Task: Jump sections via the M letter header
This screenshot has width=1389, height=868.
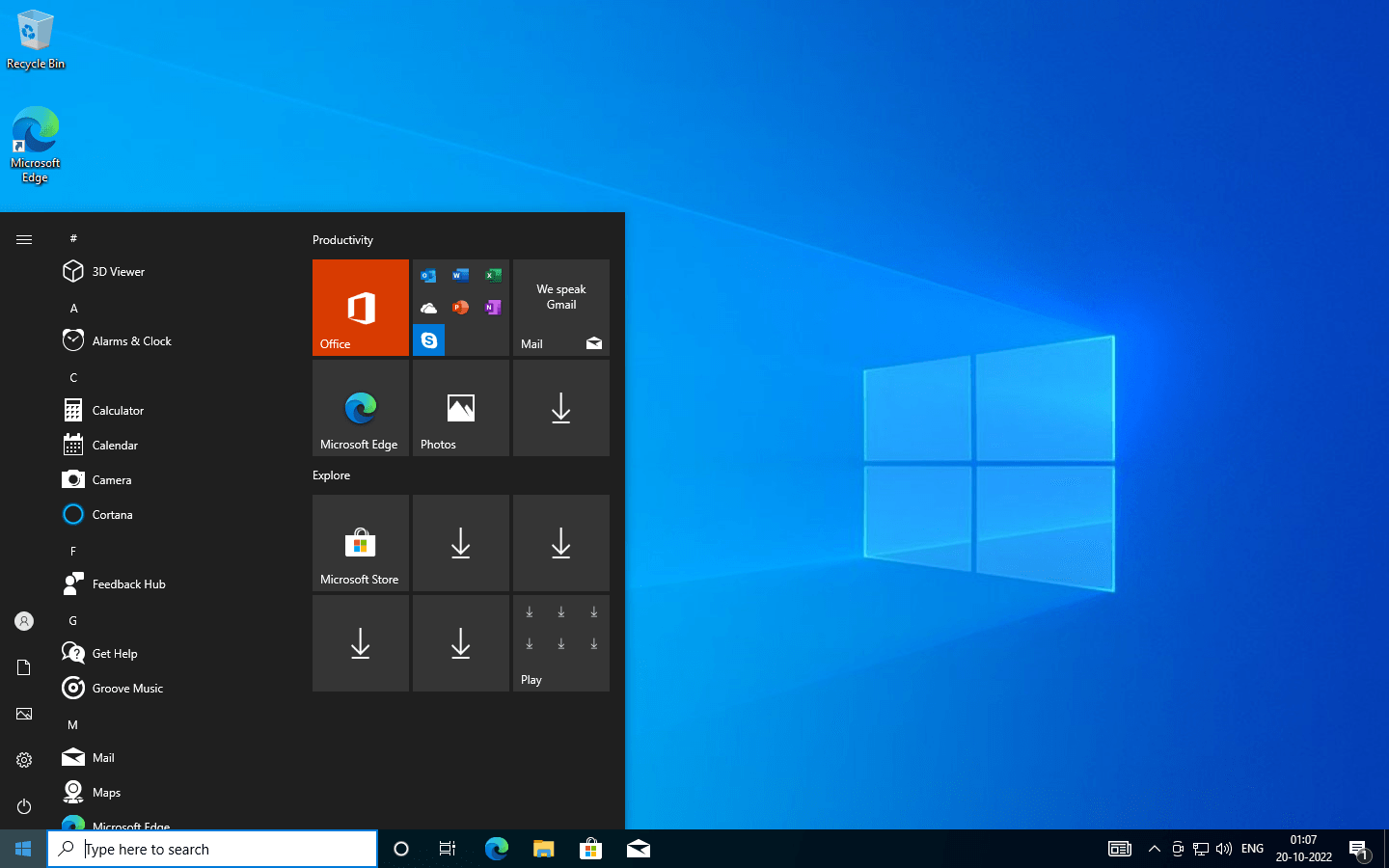Action: (72, 724)
